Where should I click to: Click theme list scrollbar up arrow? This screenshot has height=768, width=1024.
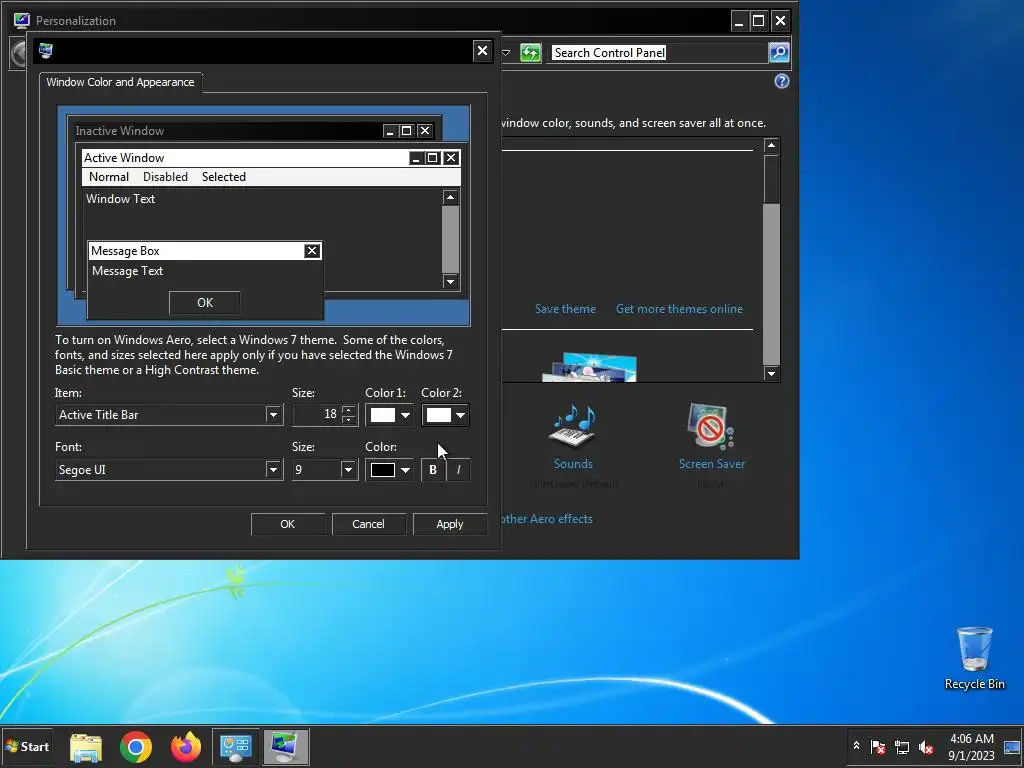point(771,145)
